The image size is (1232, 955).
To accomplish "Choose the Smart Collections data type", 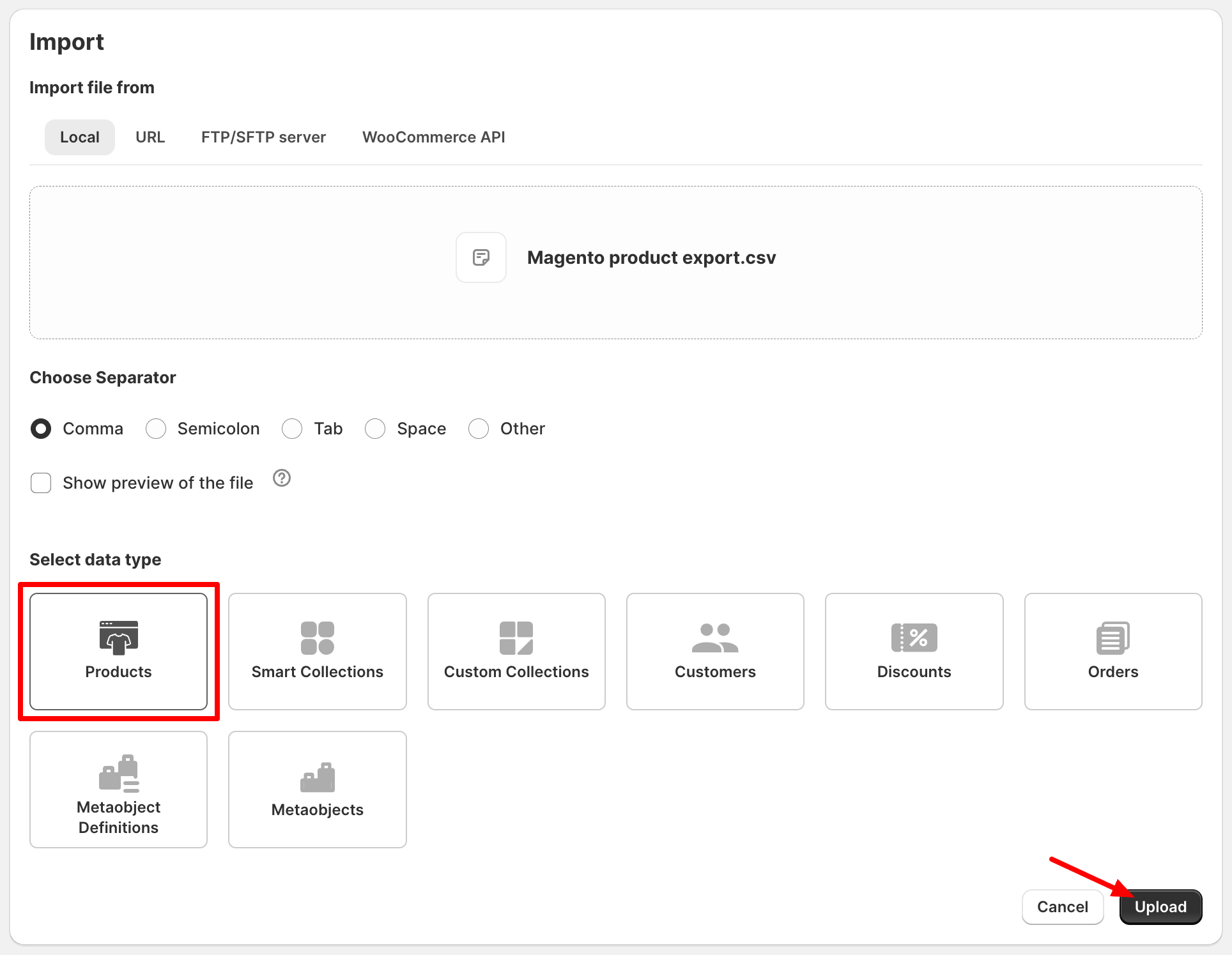I will tap(317, 652).
